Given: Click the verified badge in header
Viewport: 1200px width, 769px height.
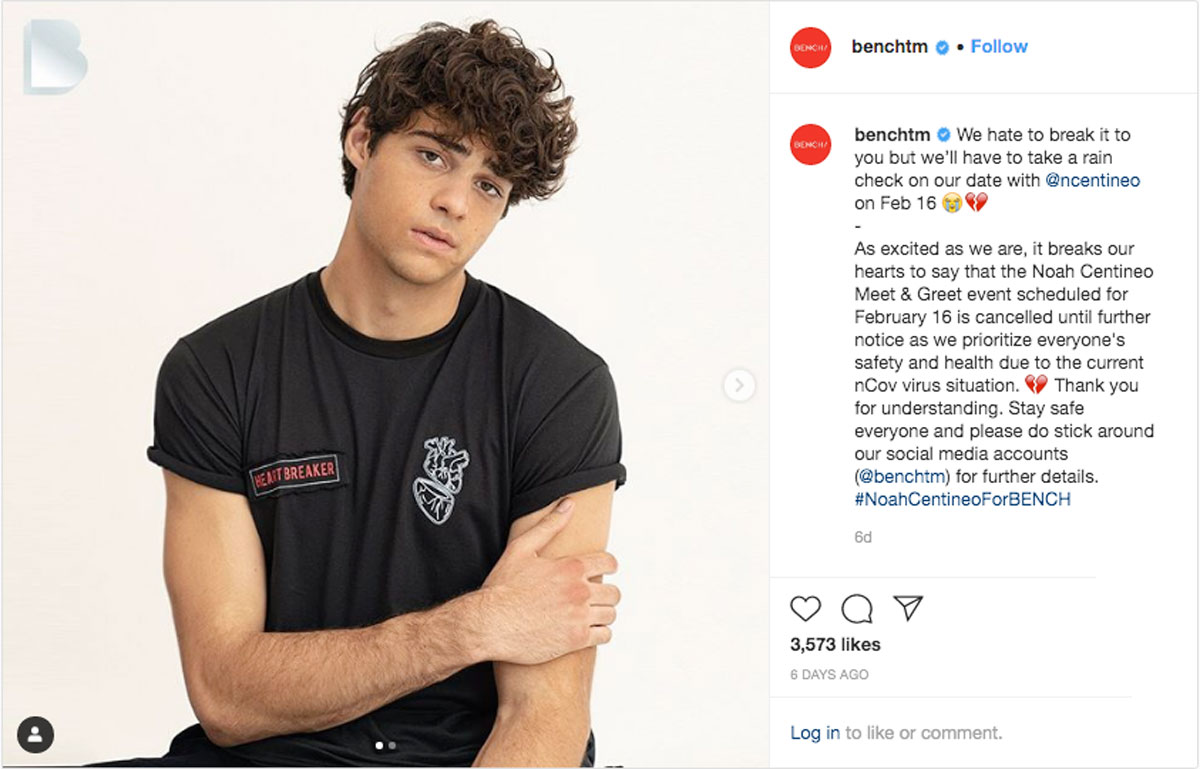Looking at the screenshot, I should point(941,47).
